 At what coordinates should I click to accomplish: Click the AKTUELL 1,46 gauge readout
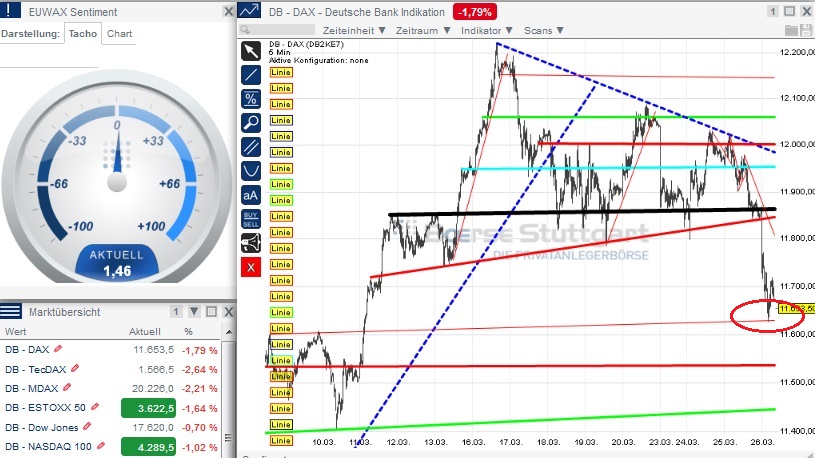click(x=117, y=263)
